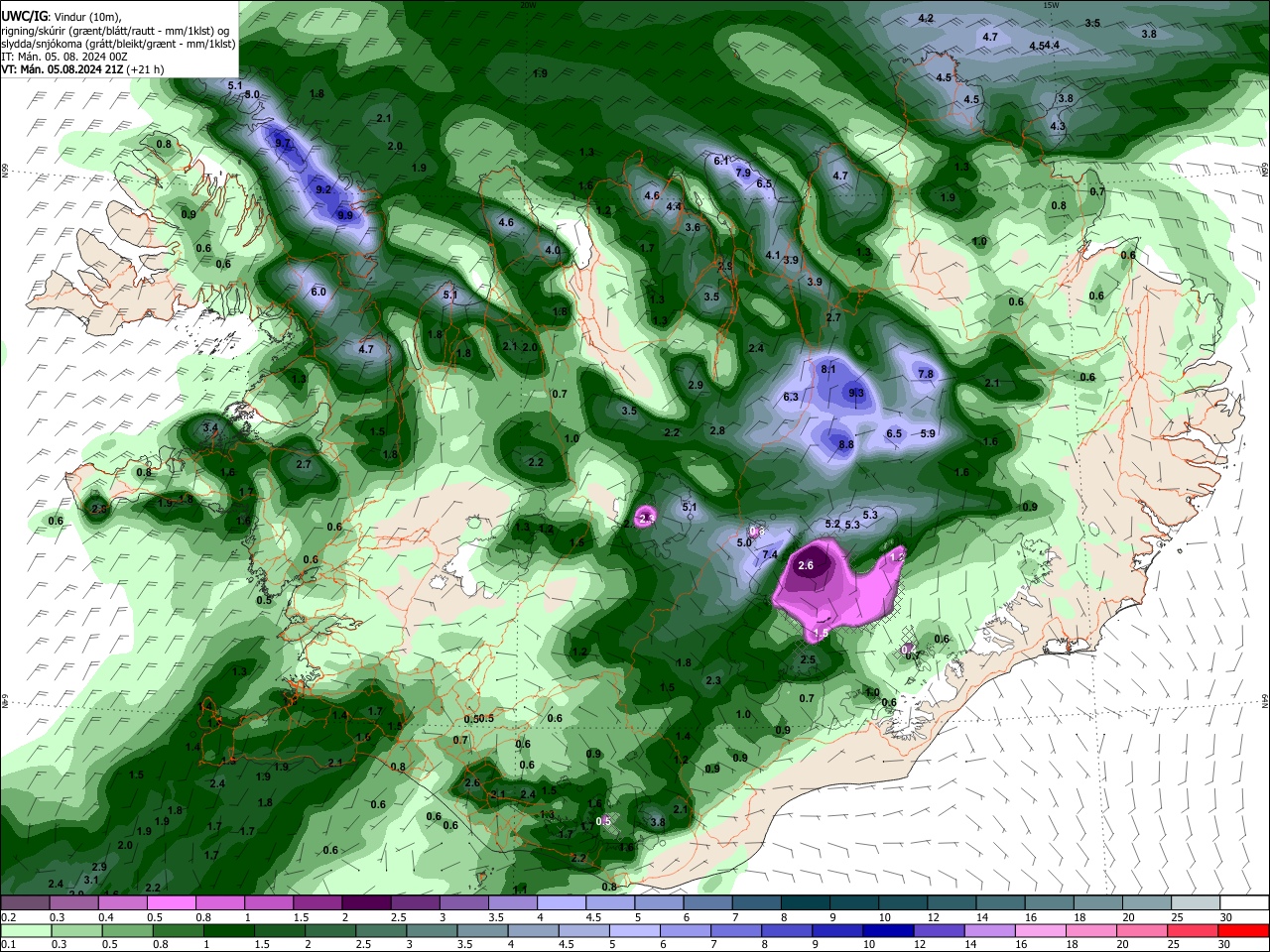Click the 6.0 precipitation value on the map
This screenshot has width=1270, height=952.
pyautogui.click(x=318, y=292)
